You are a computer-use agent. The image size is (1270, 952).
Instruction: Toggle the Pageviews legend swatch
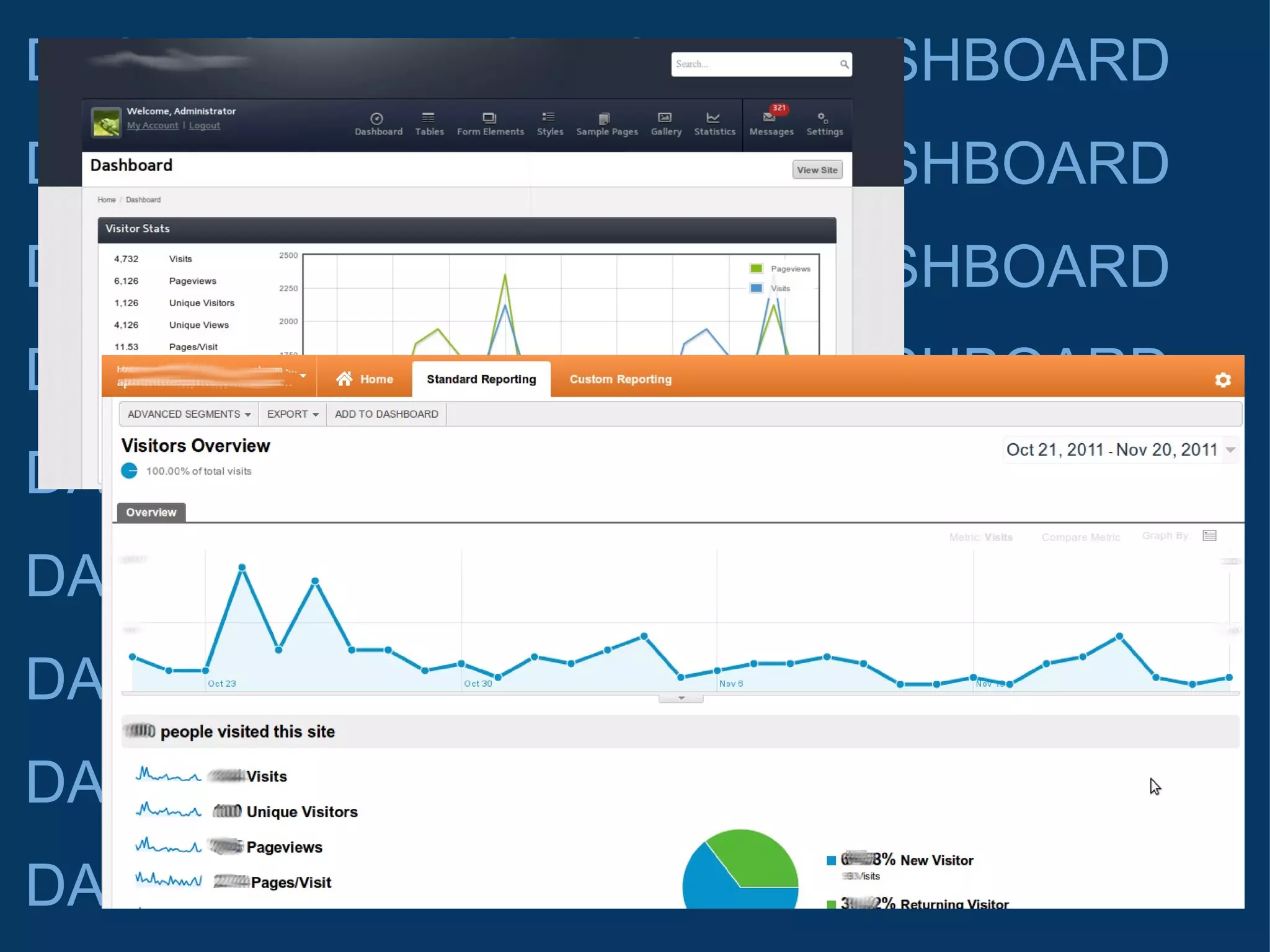coord(756,268)
